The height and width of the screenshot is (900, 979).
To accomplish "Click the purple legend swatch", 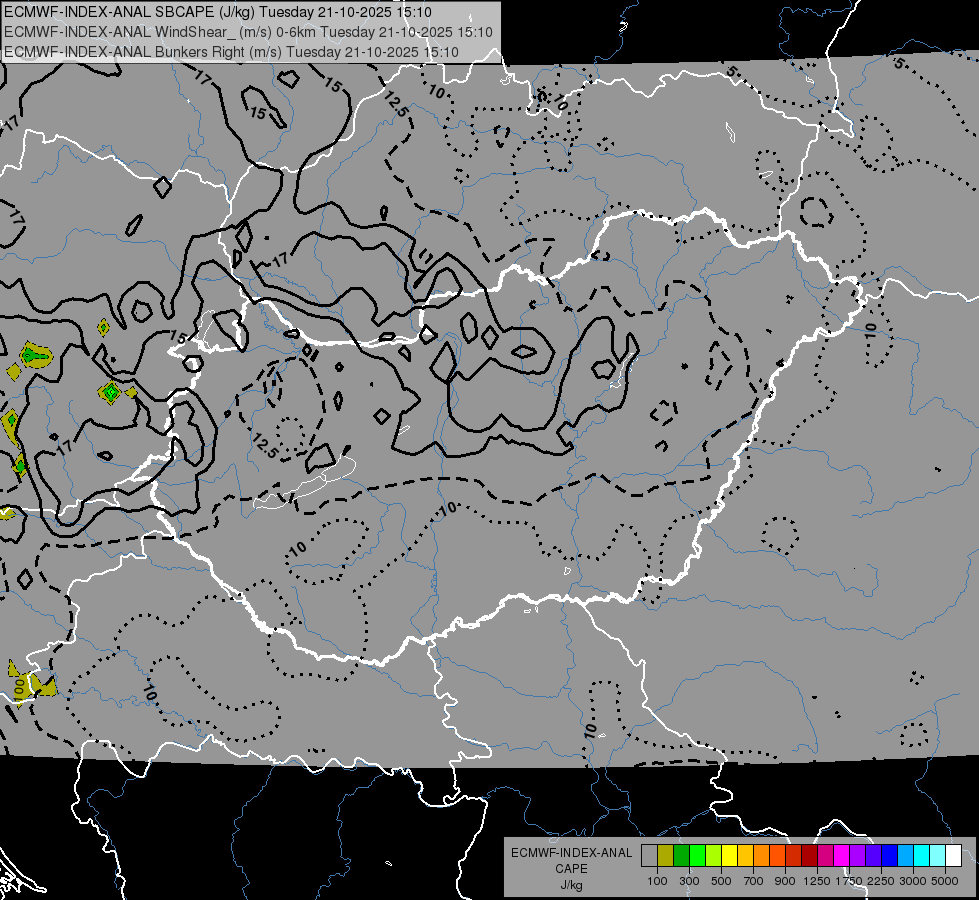I will pos(857,856).
